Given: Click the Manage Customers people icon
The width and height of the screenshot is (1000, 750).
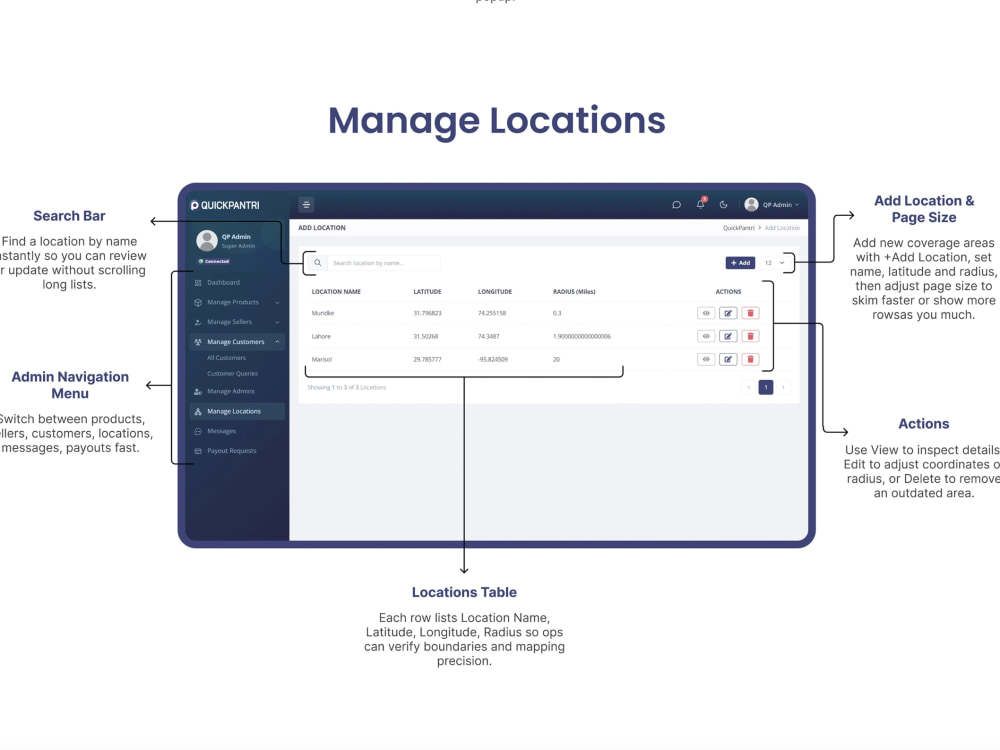Looking at the screenshot, I should pos(198,342).
